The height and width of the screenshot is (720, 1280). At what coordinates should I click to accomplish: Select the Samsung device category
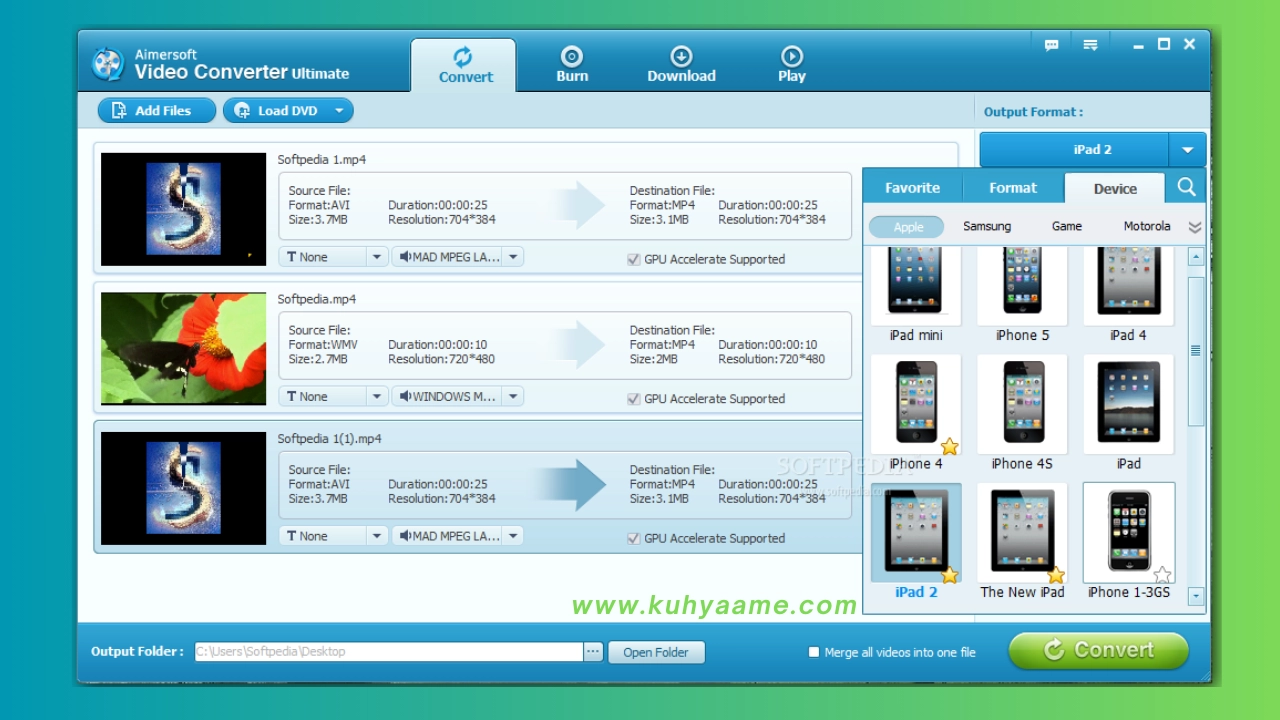coord(987,227)
